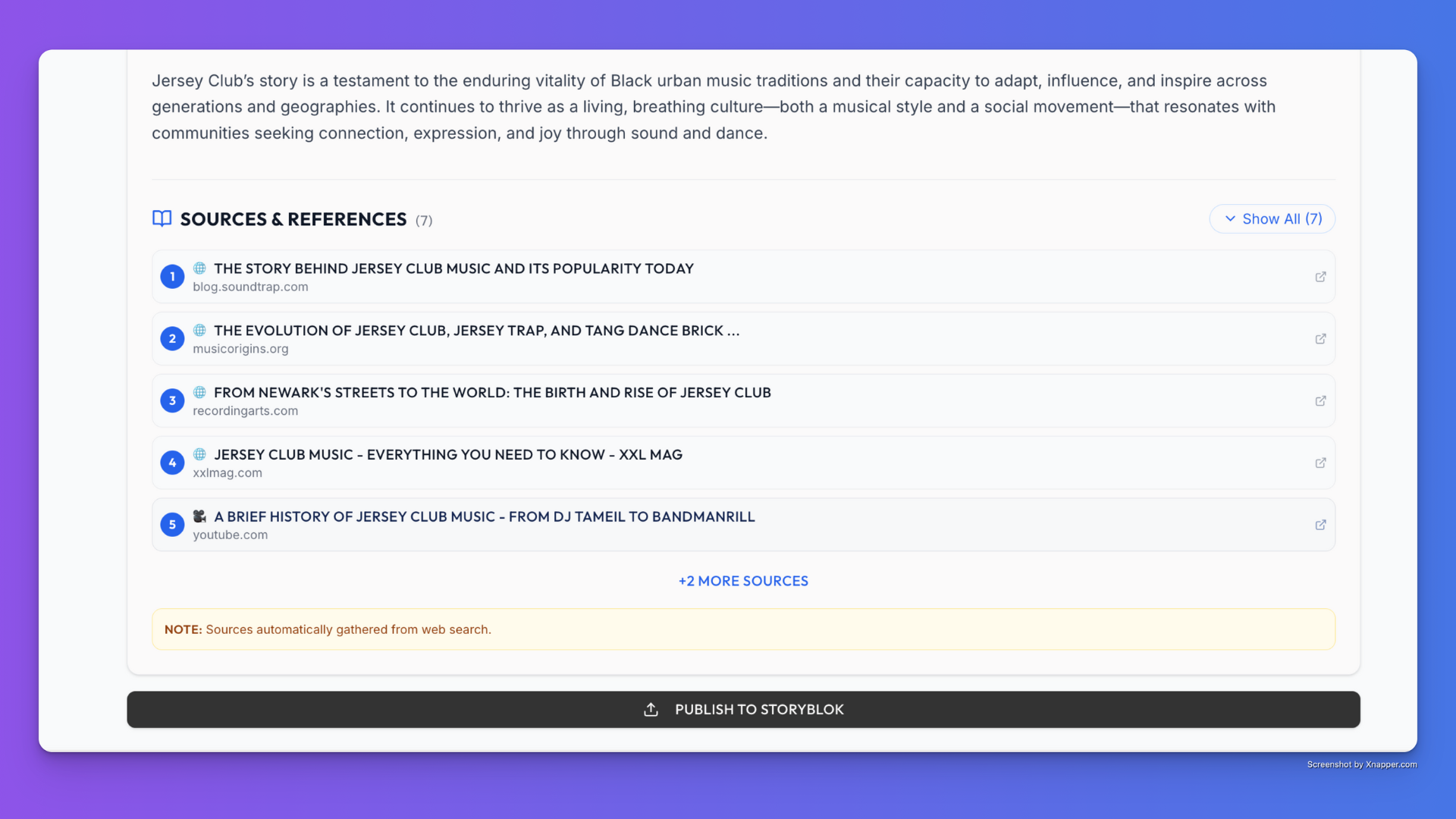Click the book icon beside Sources & References

click(162, 219)
